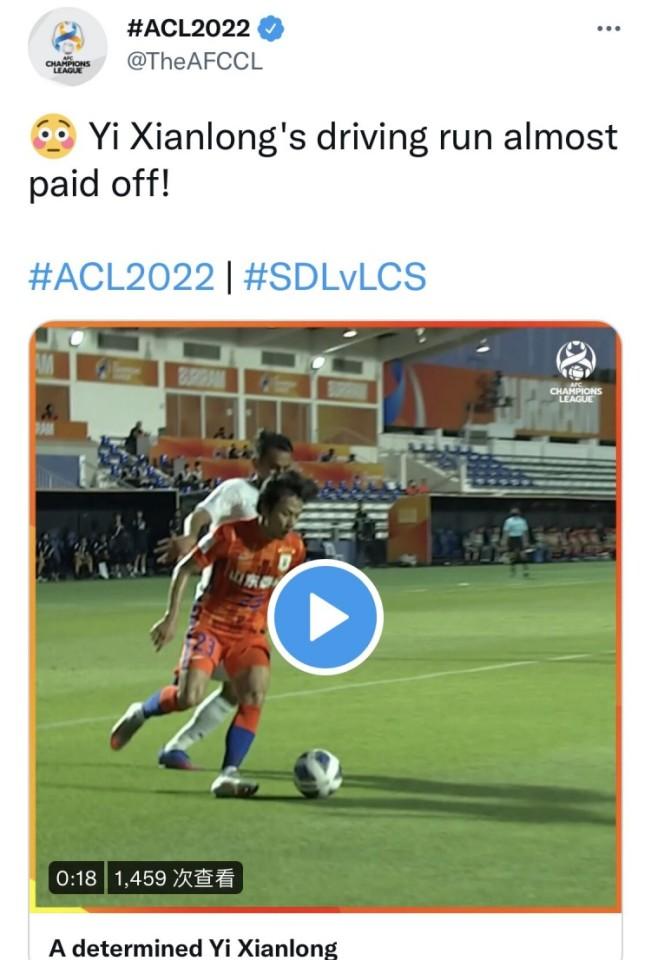The image size is (651, 960).
Task: Click the blue verified badge
Action: [x=271, y=29]
